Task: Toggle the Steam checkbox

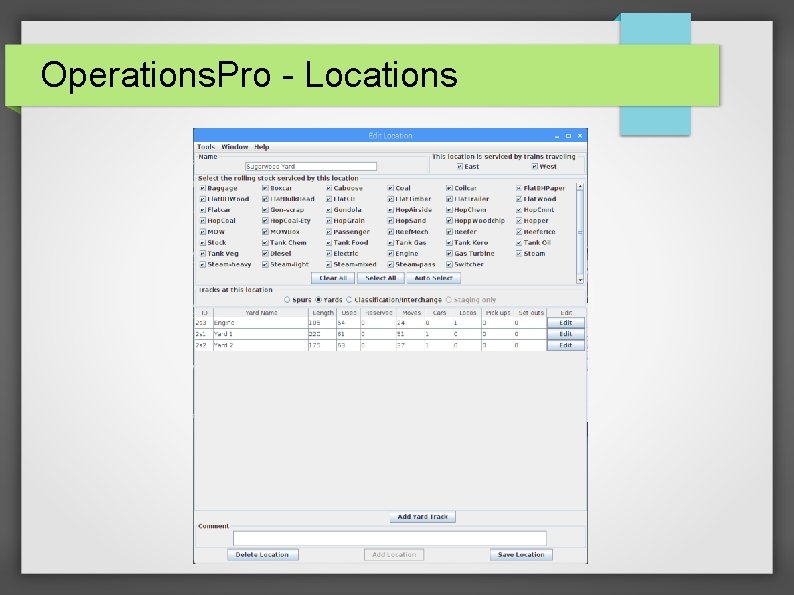Action: point(519,254)
